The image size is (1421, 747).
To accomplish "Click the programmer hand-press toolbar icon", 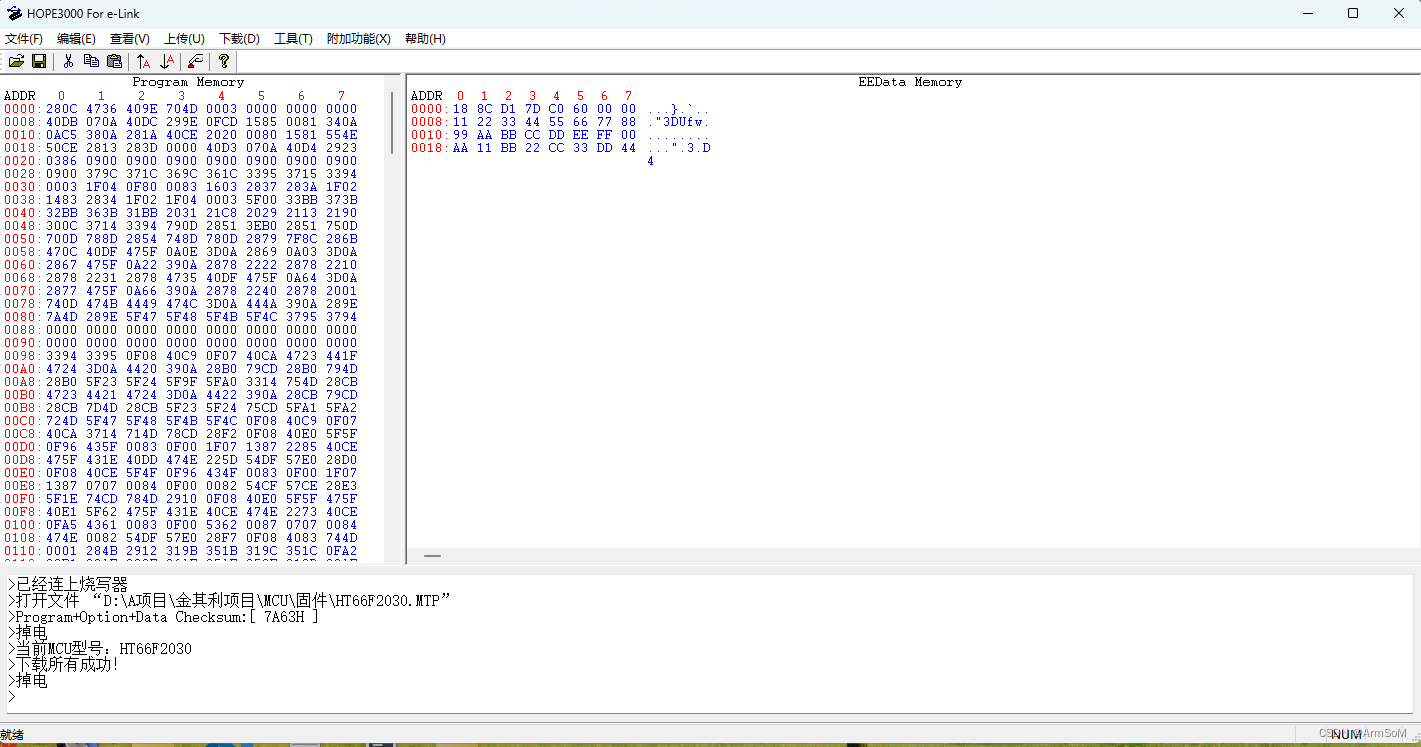I will (x=196, y=62).
